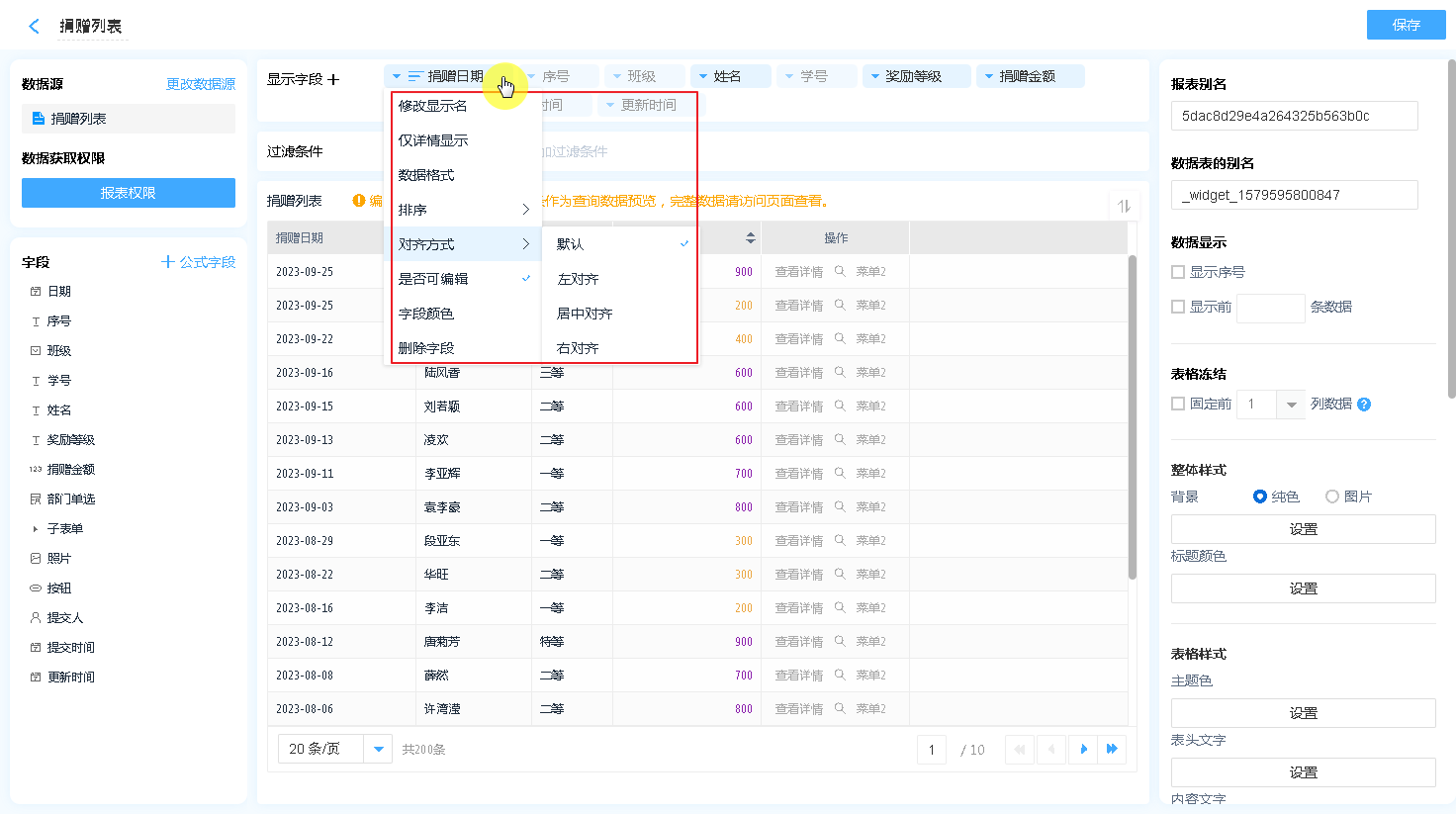Viewport: 1456px width, 814px height.
Task: Enable the 显示序号 checkbox
Action: (1178, 272)
